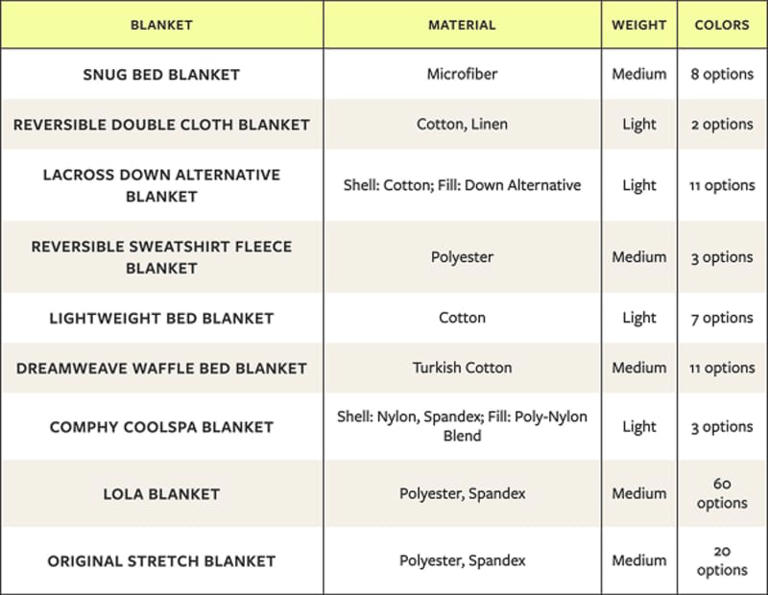Open Reversible Double Cloth Blanket entry
768x595 pixels.
[162, 124]
